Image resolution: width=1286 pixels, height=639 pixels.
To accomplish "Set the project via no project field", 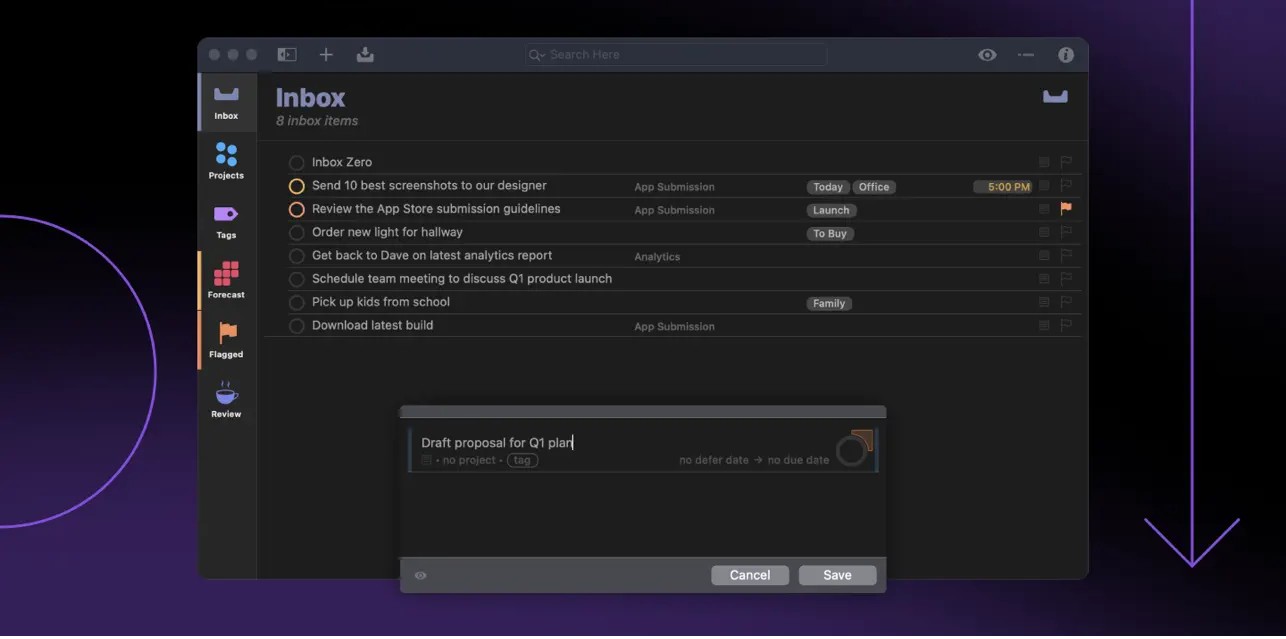I will pyautogui.click(x=469, y=460).
